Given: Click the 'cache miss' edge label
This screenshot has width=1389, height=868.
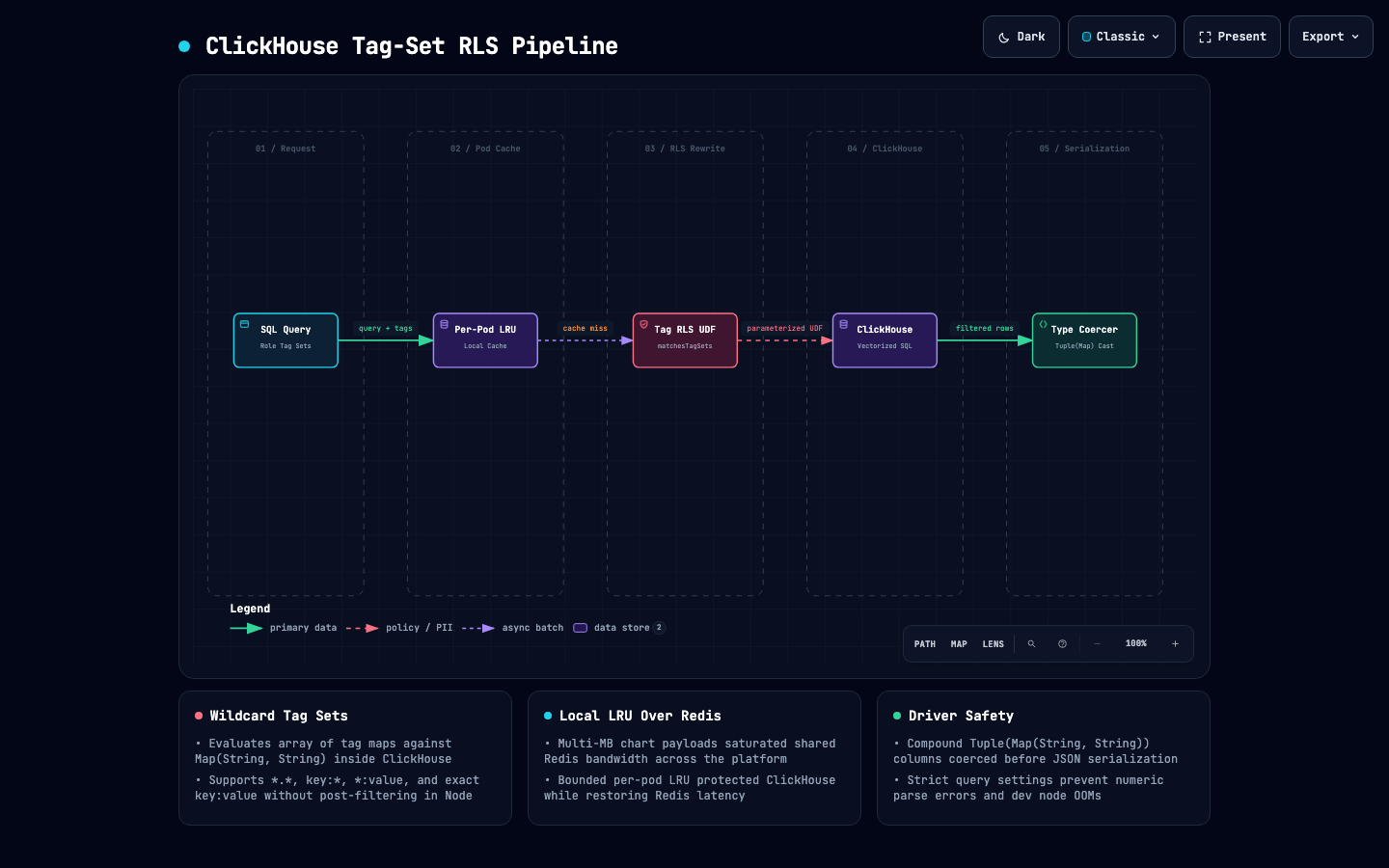Looking at the screenshot, I should (x=586, y=329).
